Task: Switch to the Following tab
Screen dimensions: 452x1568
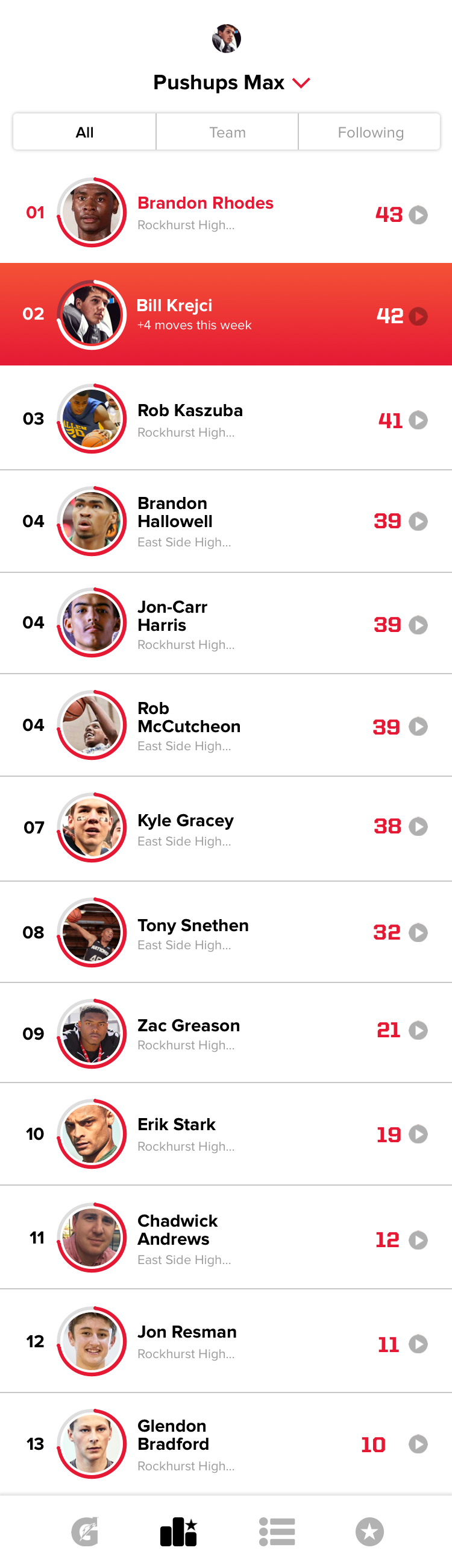Action: pyautogui.click(x=370, y=131)
